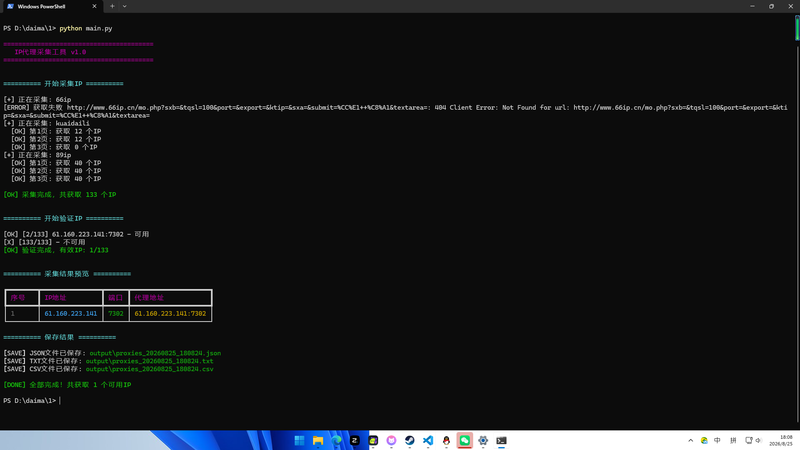Click the '端口' table header
This screenshot has width=800, height=450.
click(116, 298)
